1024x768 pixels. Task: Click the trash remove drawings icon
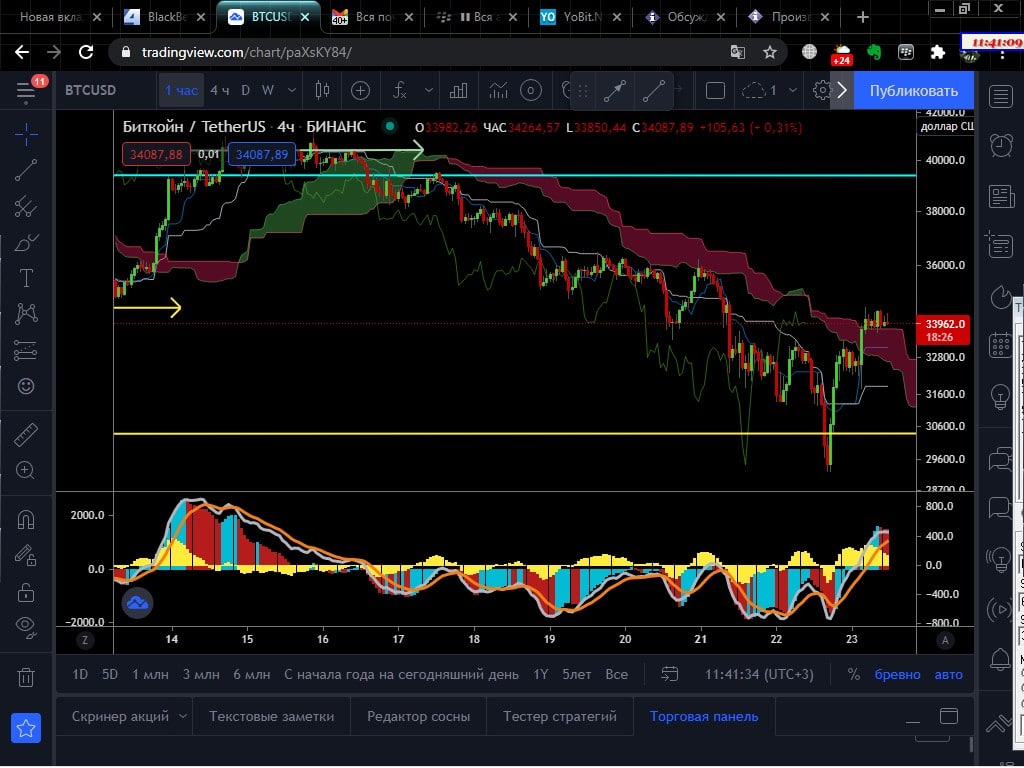pos(26,677)
